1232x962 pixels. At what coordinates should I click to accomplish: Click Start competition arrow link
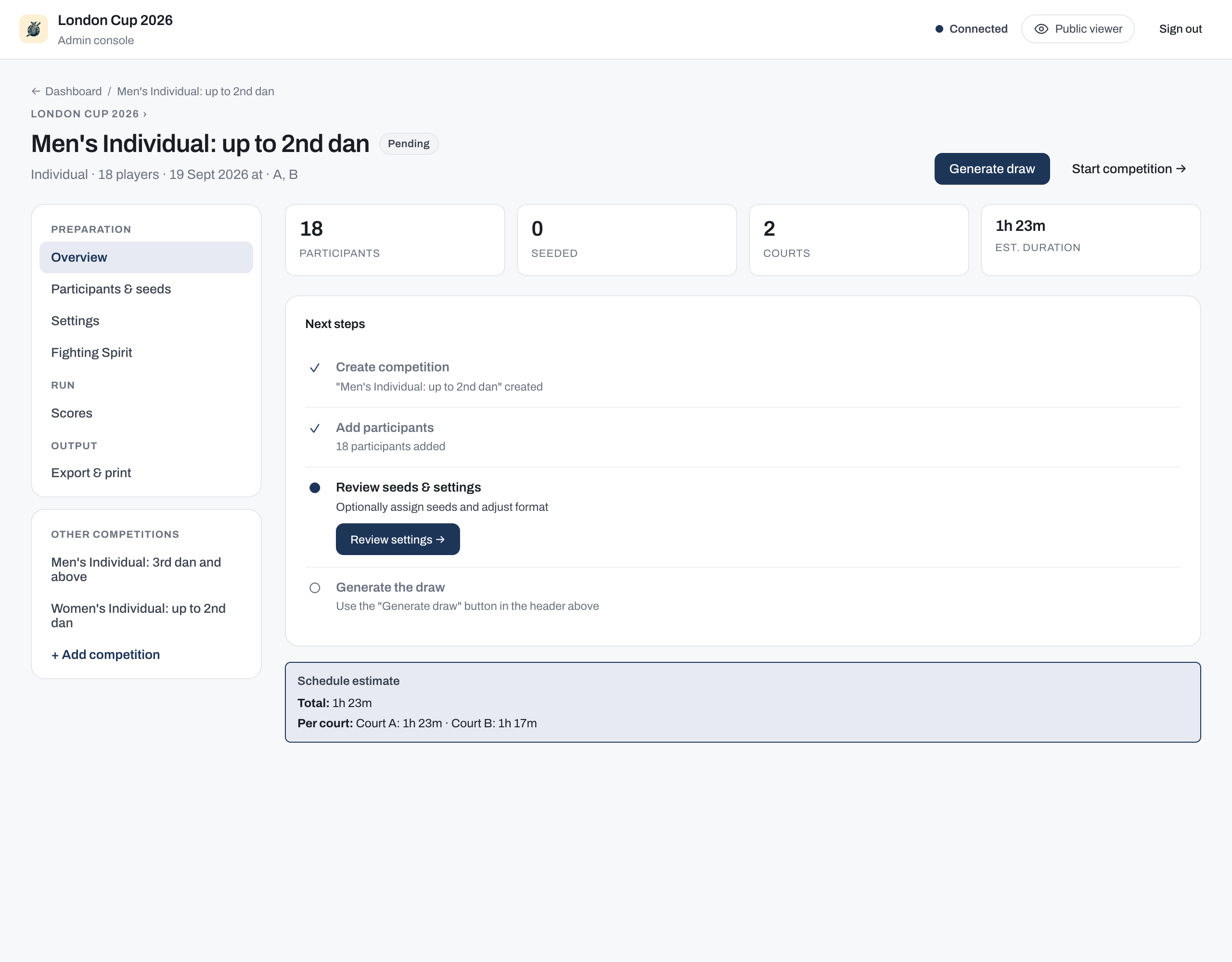pyautogui.click(x=1129, y=169)
